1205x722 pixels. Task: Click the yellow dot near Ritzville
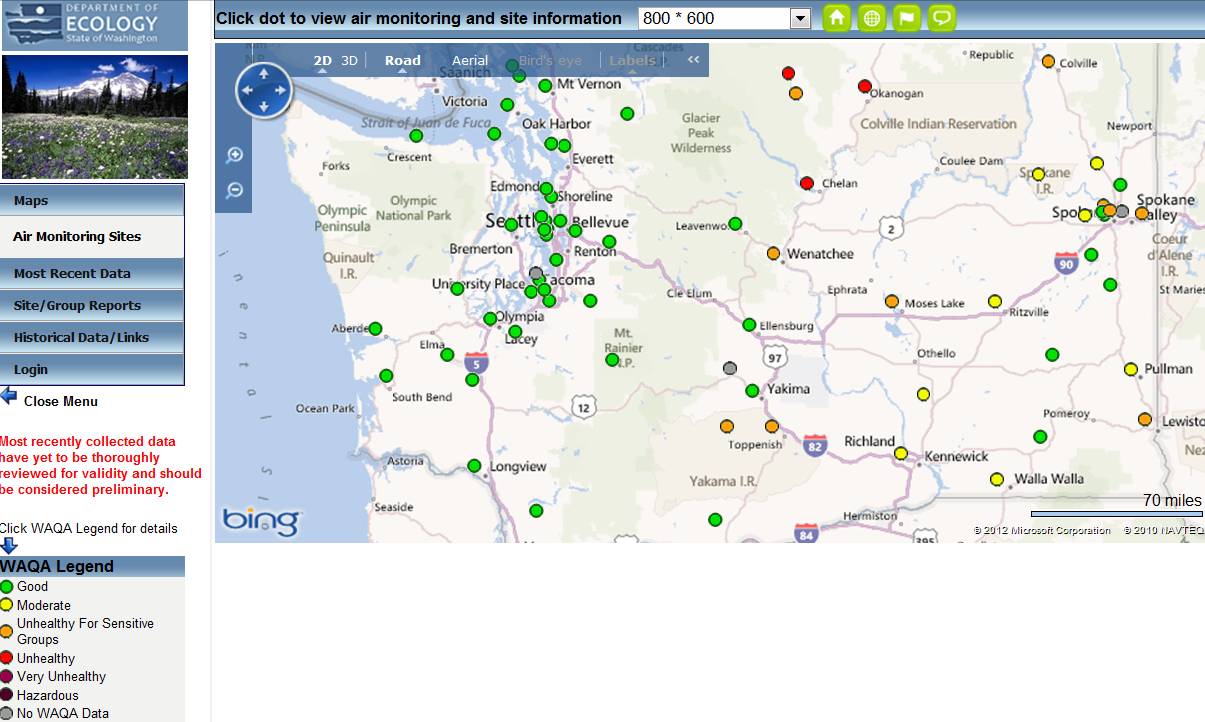(995, 301)
